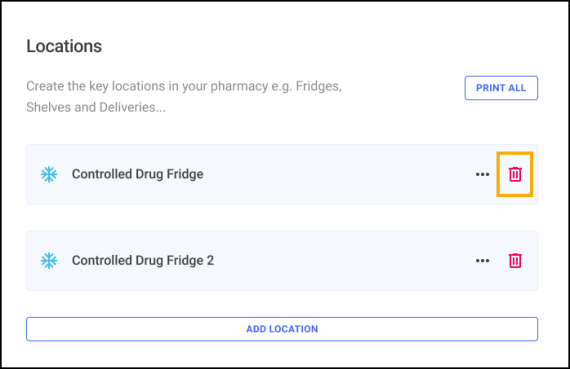Open the three-dot menu for Controlled Drug Fridge 2
The image size is (570, 369).
(482, 261)
